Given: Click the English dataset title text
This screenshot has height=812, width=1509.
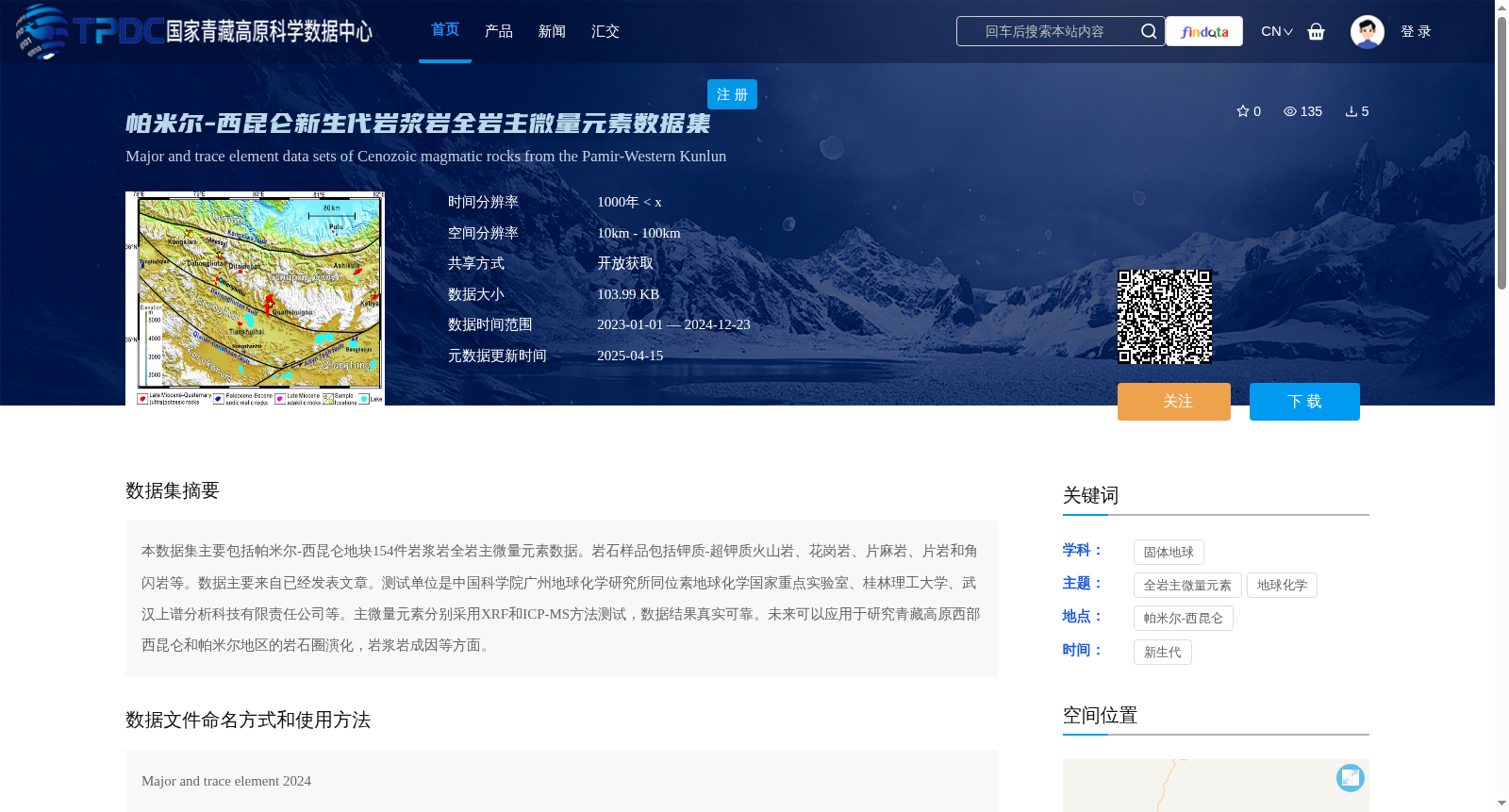Looking at the screenshot, I should (x=425, y=157).
